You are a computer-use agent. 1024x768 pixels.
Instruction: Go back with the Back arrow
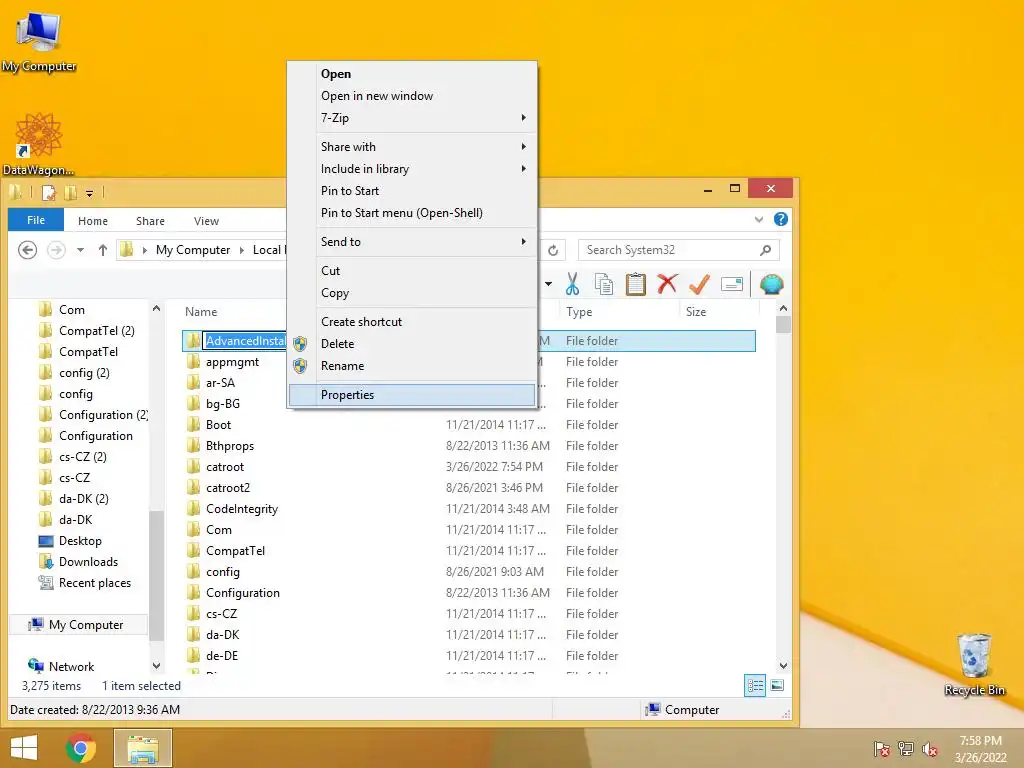[27, 250]
